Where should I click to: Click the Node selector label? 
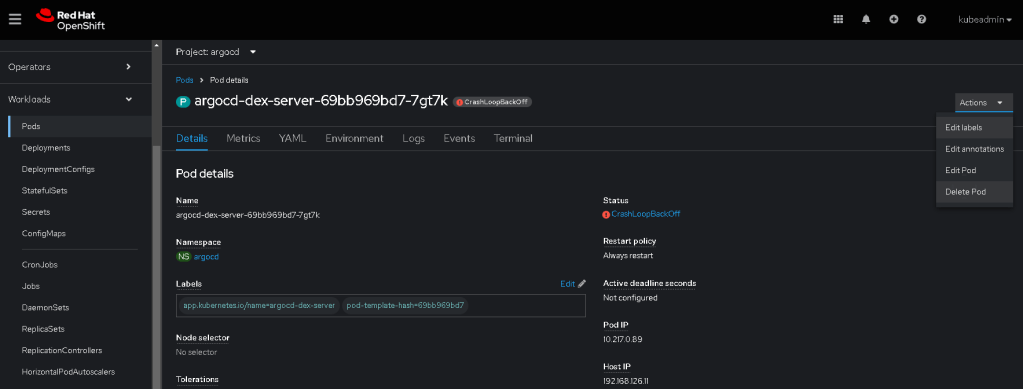pyautogui.click(x=202, y=337)
